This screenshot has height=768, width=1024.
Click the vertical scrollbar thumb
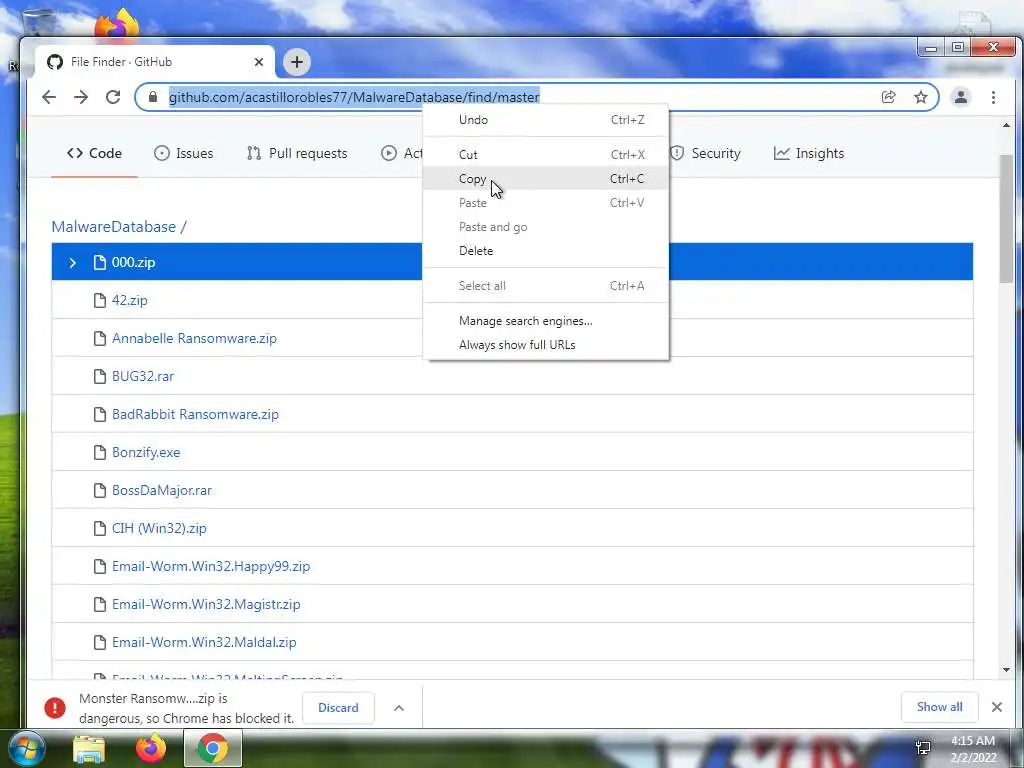click(1006, 219)
